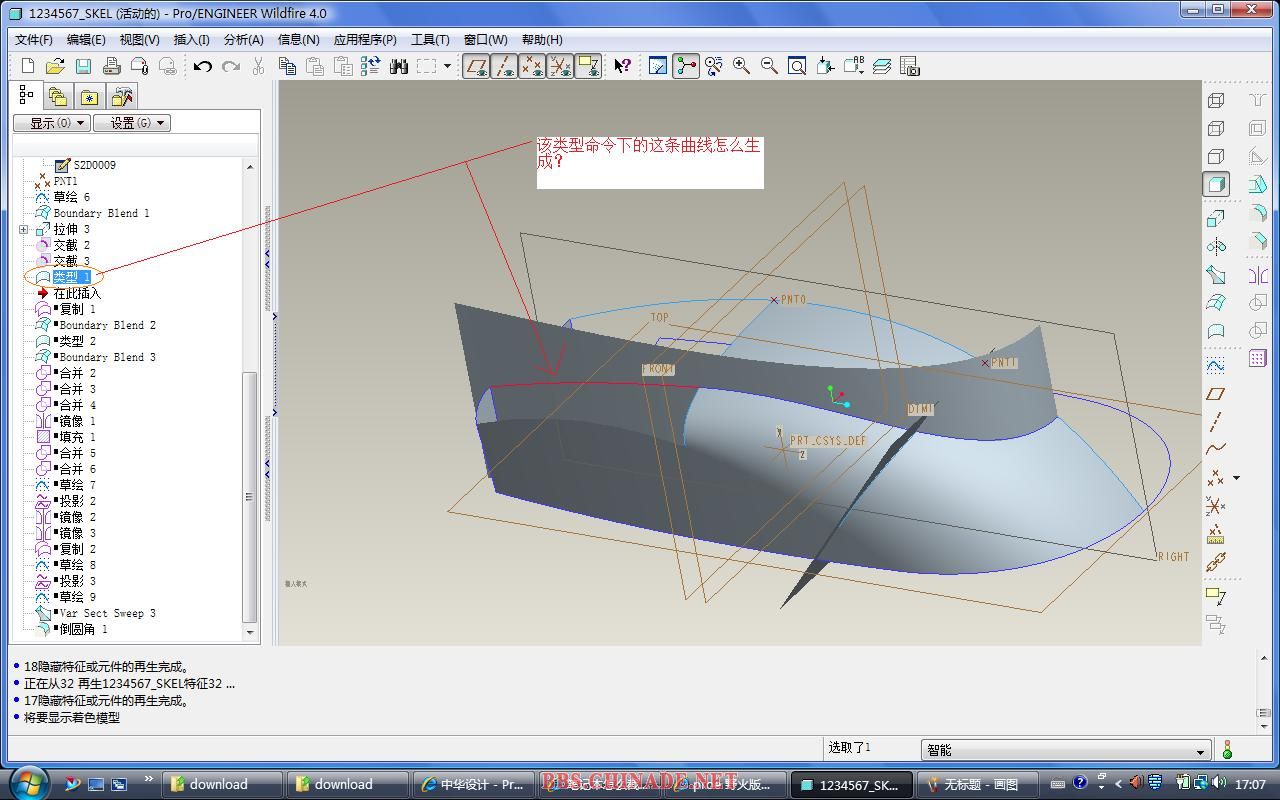Open the layers manager icon
The height and width of the screenshot is (800, 1280).
click(x=881, y=66)
